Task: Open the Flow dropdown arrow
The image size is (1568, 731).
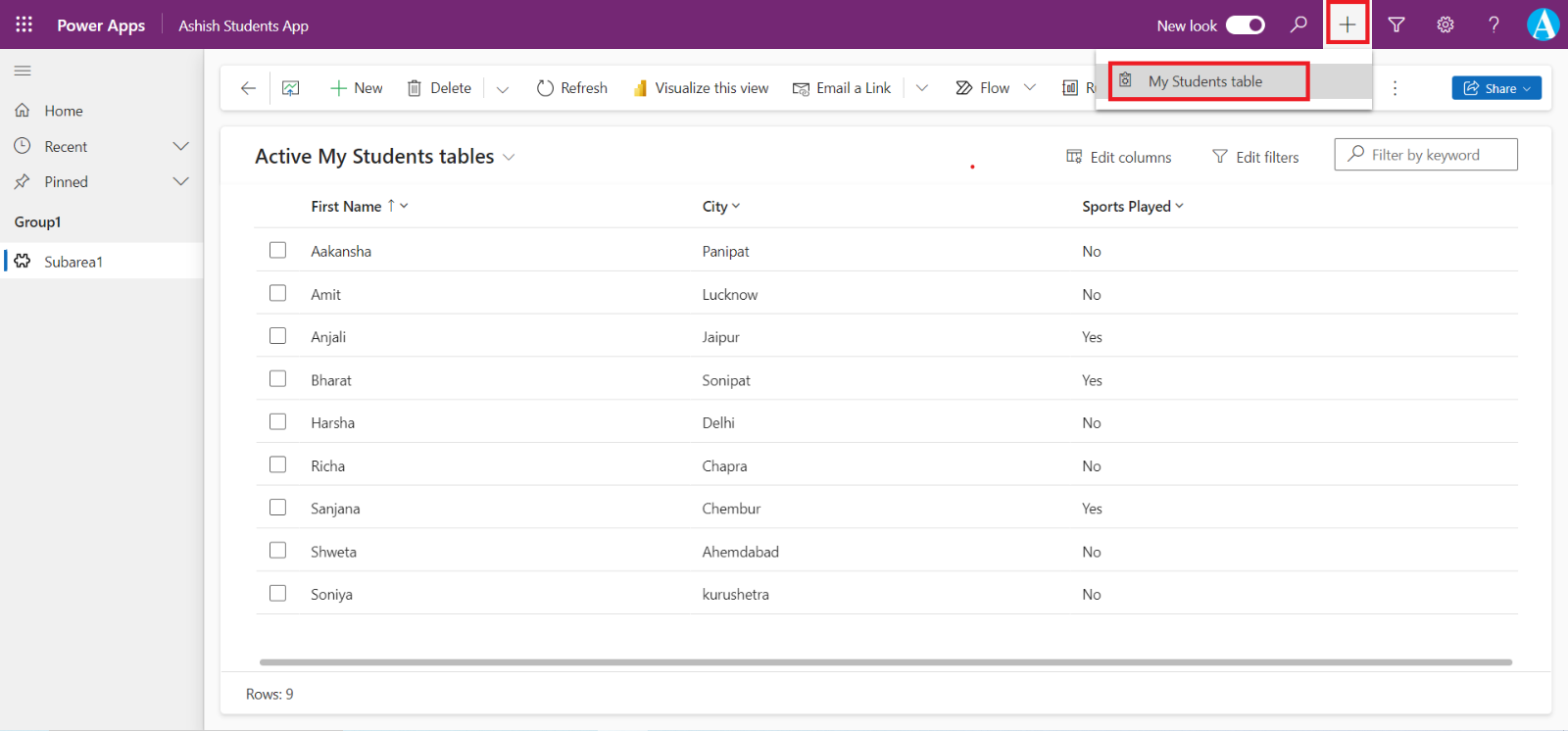Action: click(x=1030, y=88)
